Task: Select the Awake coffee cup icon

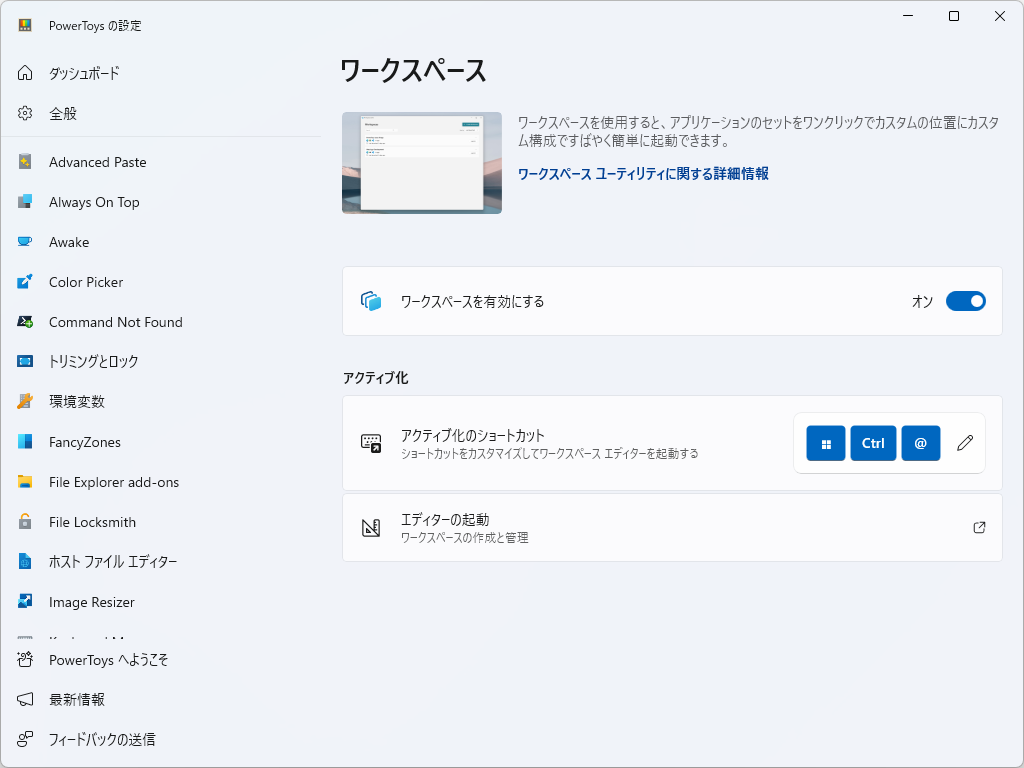Action: [x=24, y=242]
